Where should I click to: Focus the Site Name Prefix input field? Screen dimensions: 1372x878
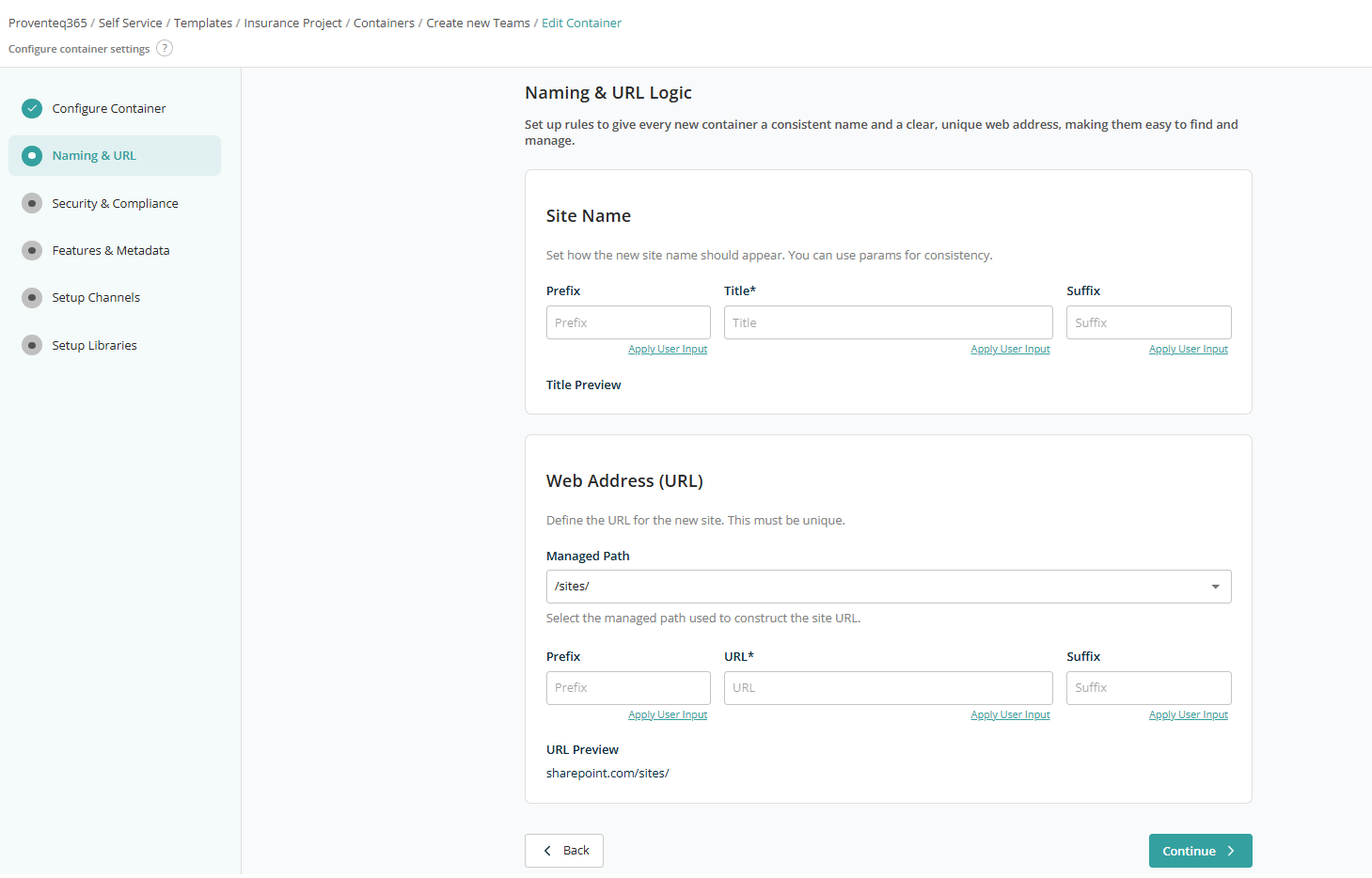[628, 322]
